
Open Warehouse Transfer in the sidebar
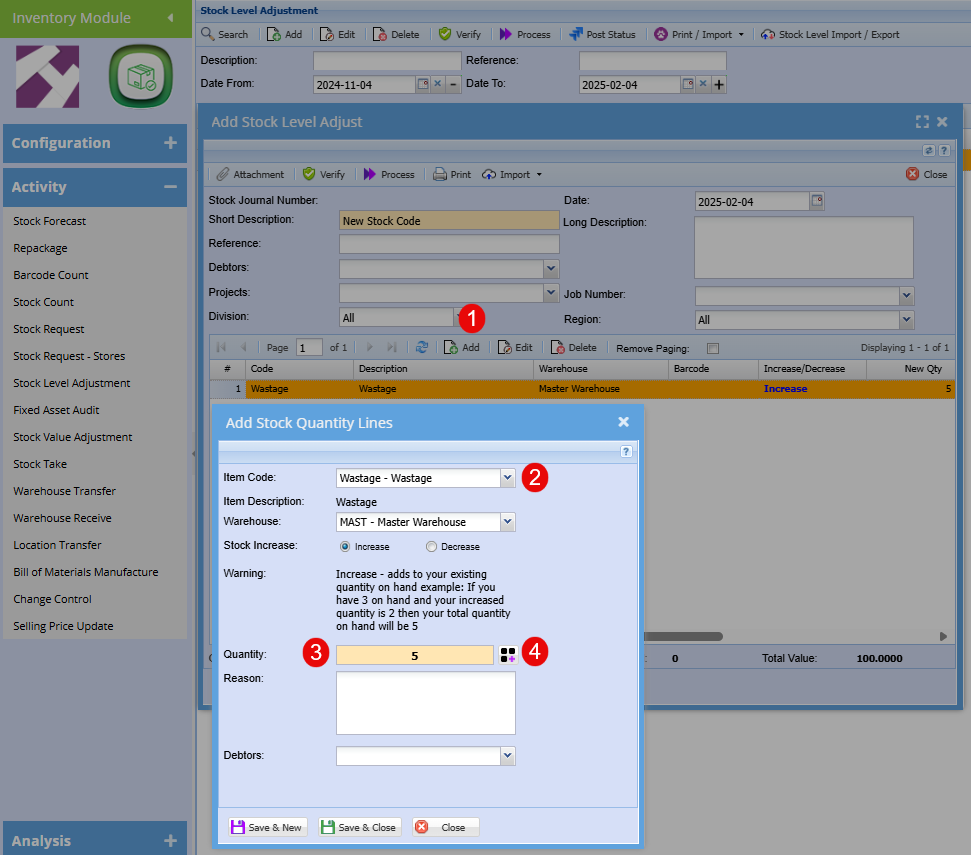(64, 491)
